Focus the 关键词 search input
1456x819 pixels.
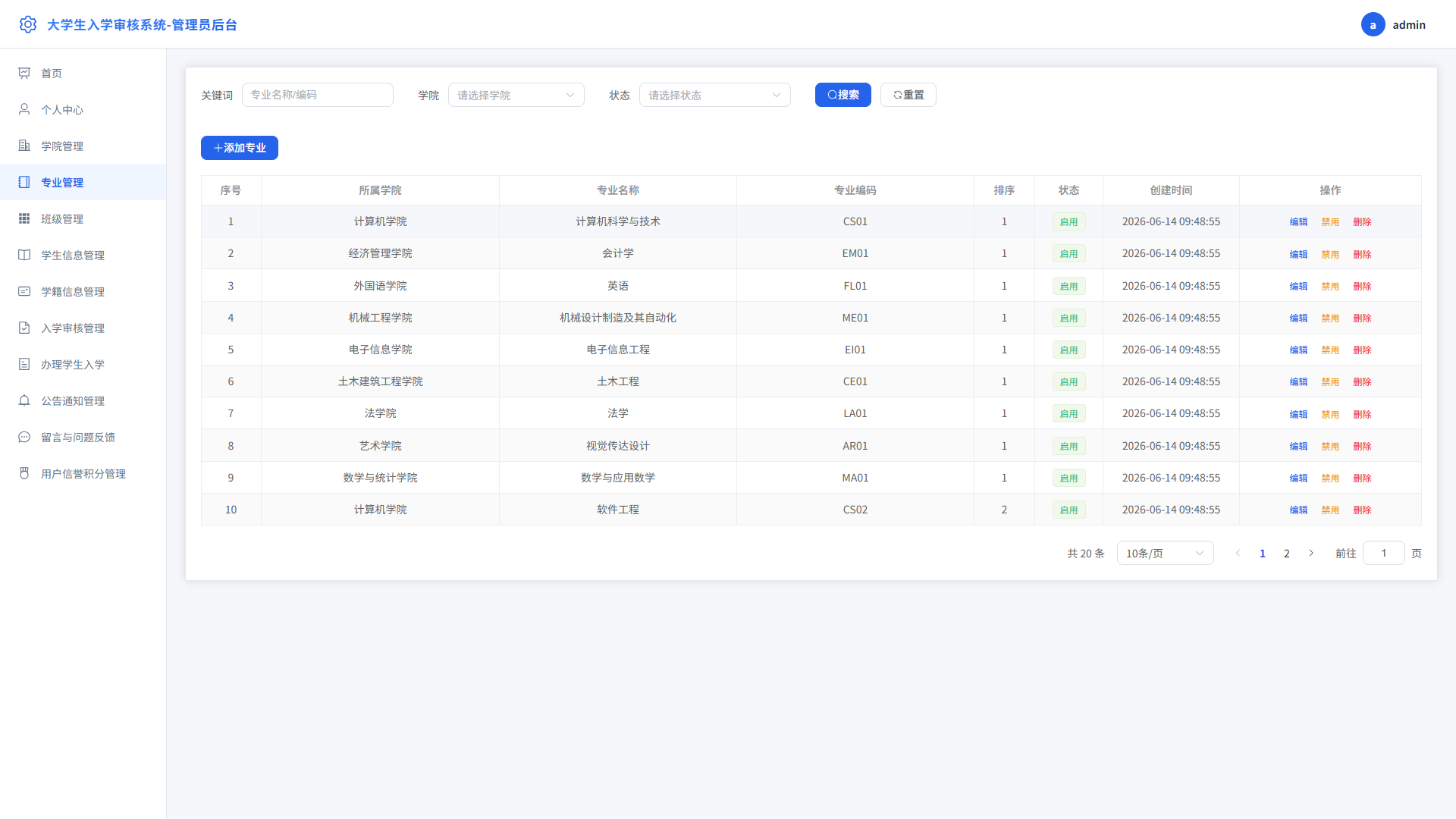[317, 95]
